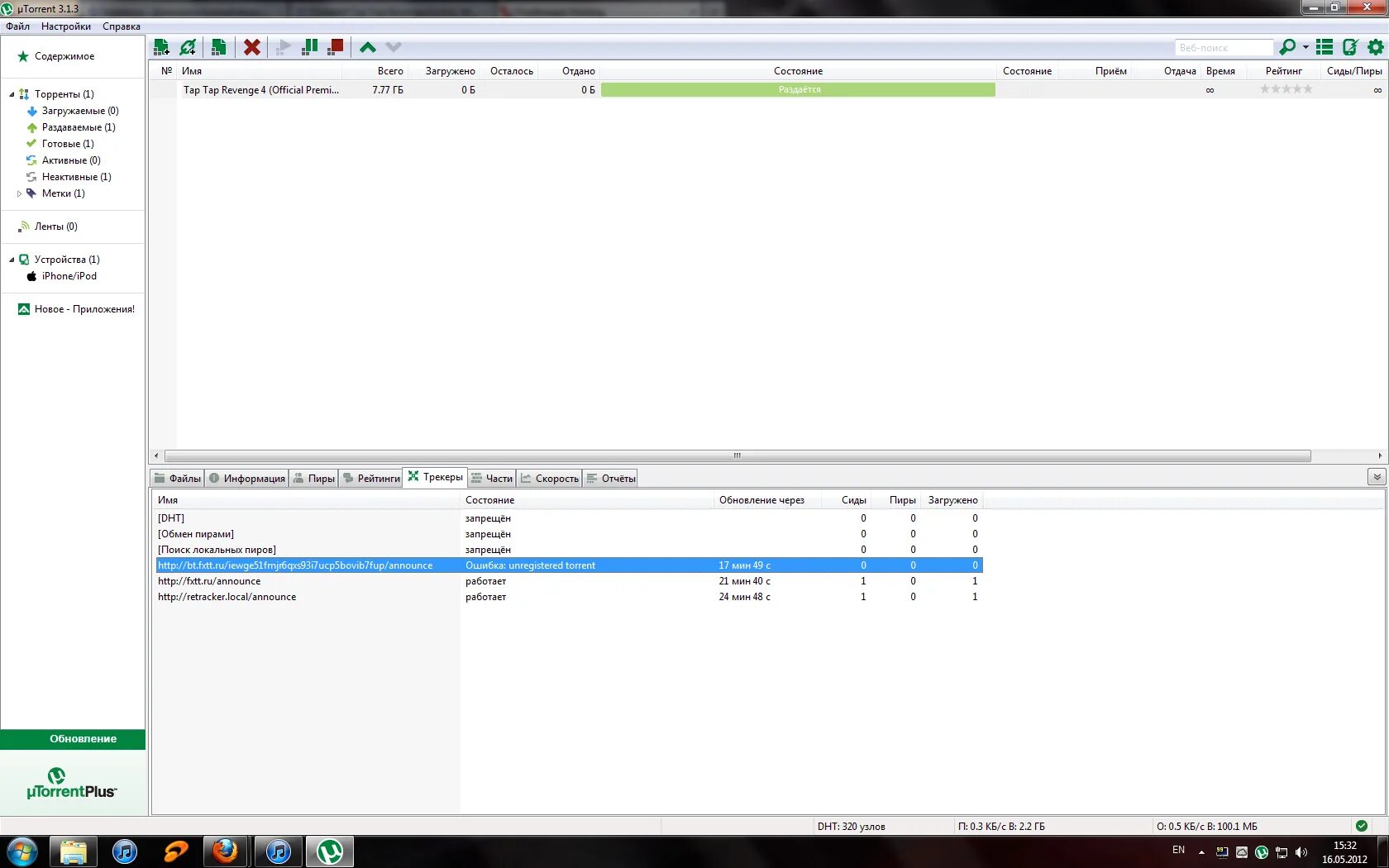Select the [Обмен пирами] tracker row

pos(569,534)
